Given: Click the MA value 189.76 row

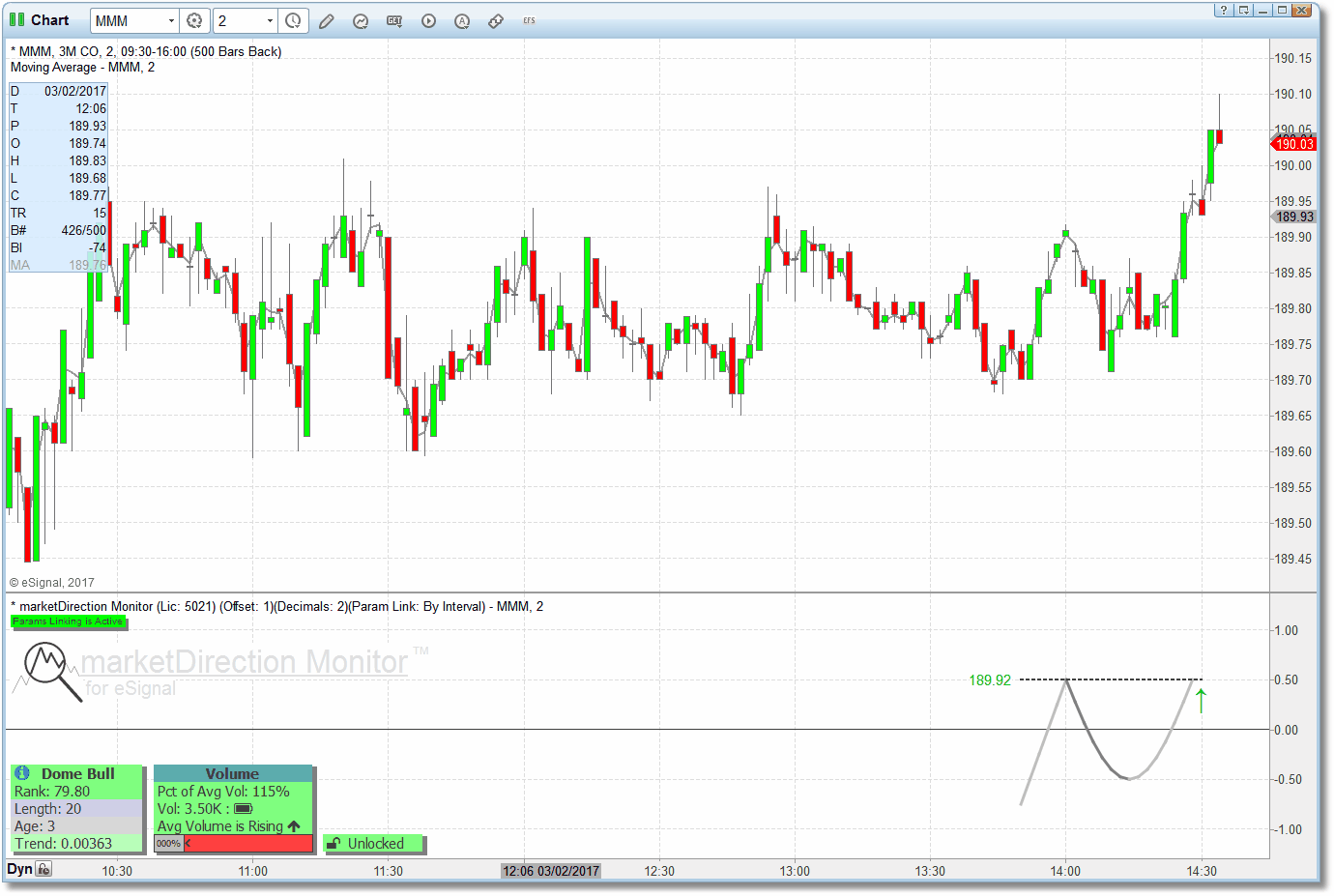Looking at the screenshot, I should 58,265.
